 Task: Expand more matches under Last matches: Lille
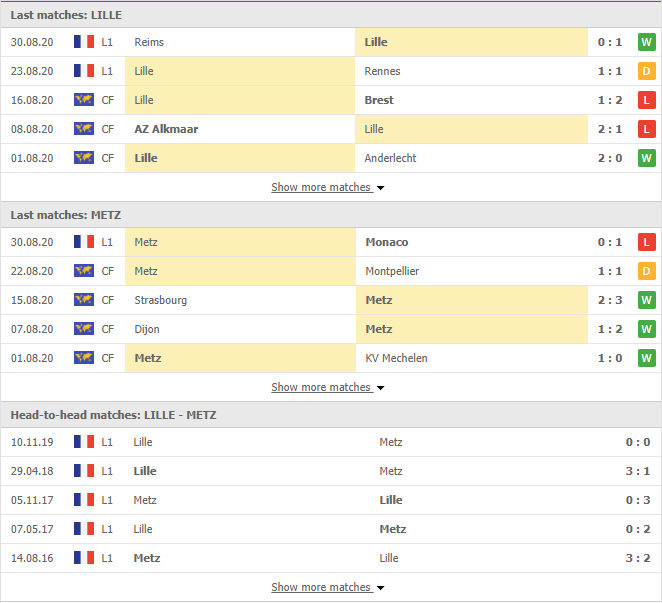click(327, 187)
